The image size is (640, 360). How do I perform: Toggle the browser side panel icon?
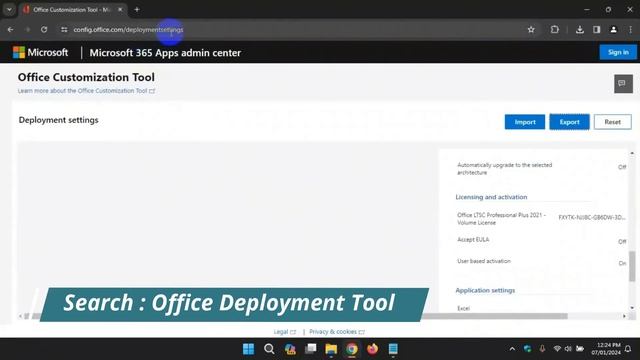pyautogui.click(x=596, y=29)
